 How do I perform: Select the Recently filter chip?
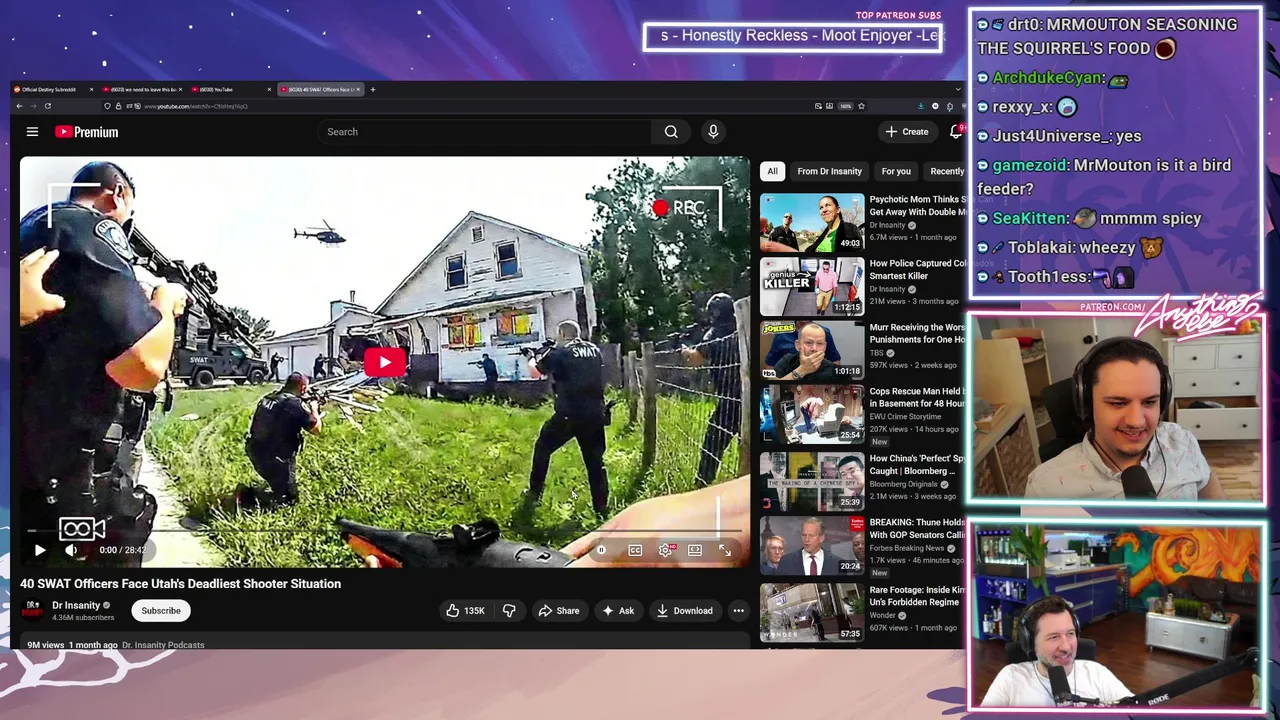pos(946,171)
